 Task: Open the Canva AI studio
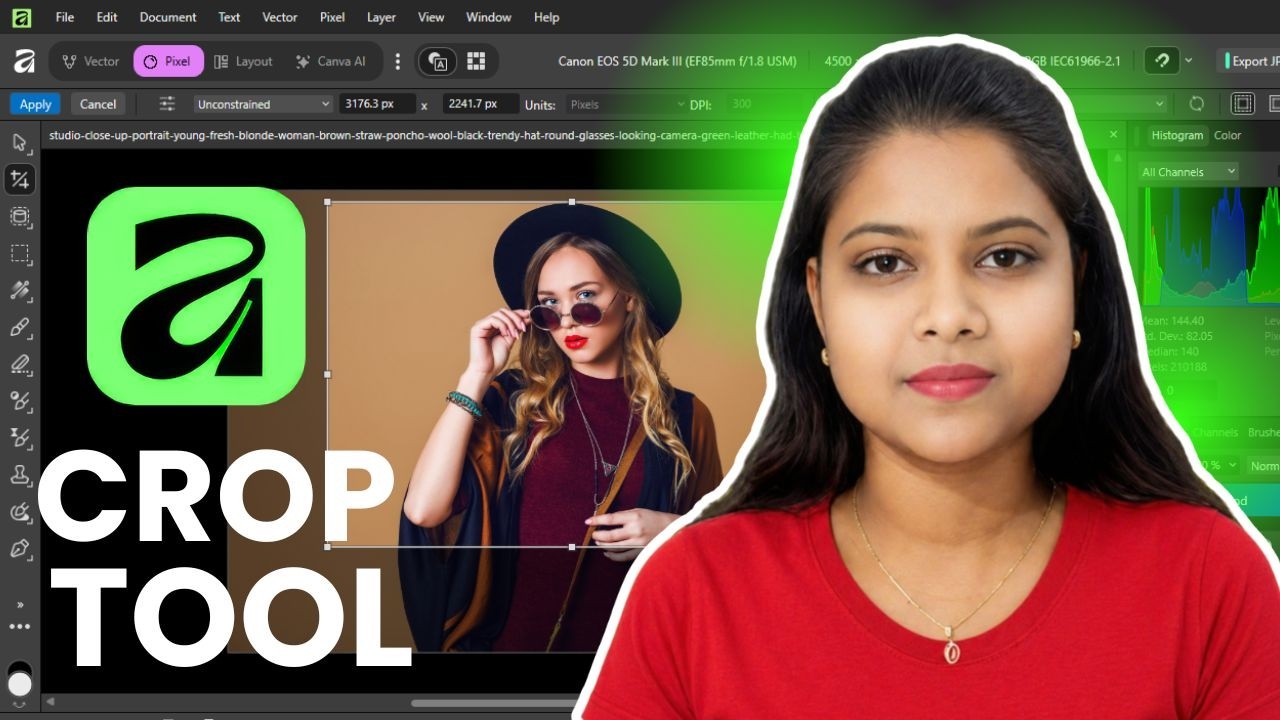pyautogui.click(x=331, y=61)
